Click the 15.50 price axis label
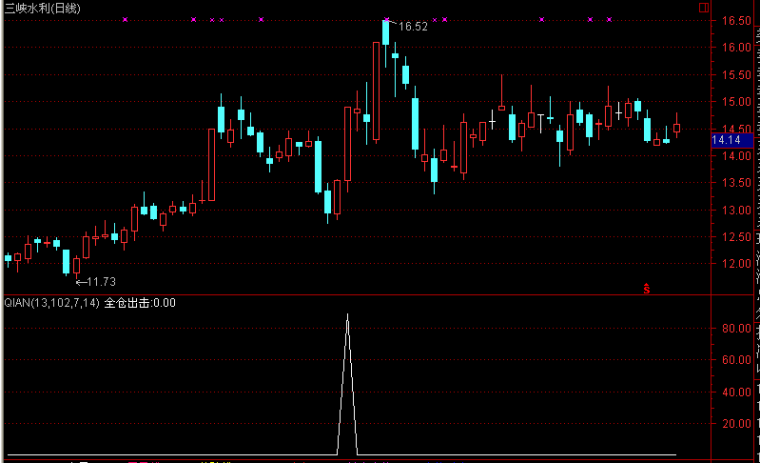The image size is (760, 463). tap(736, 75)
